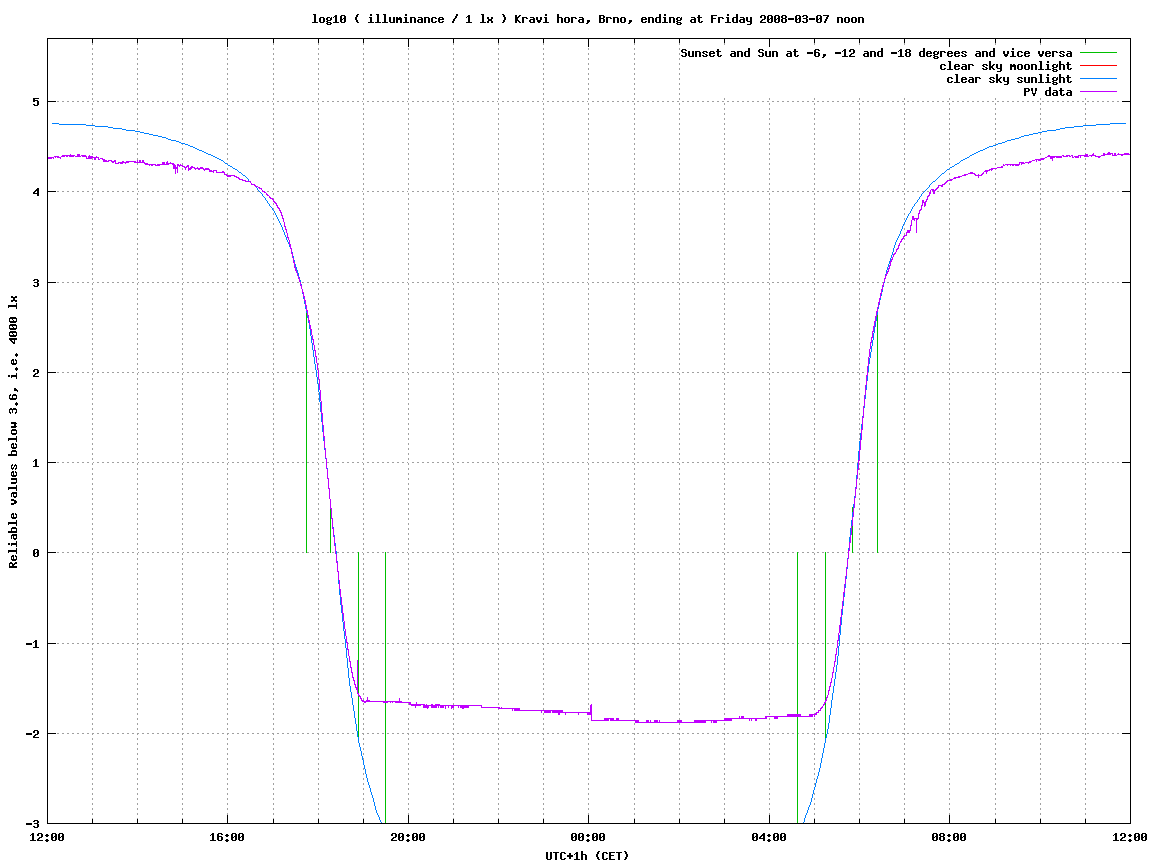Click the y-axis tick label 5
The height and width of the screenshot is (863, 1151).
point(35,102)
